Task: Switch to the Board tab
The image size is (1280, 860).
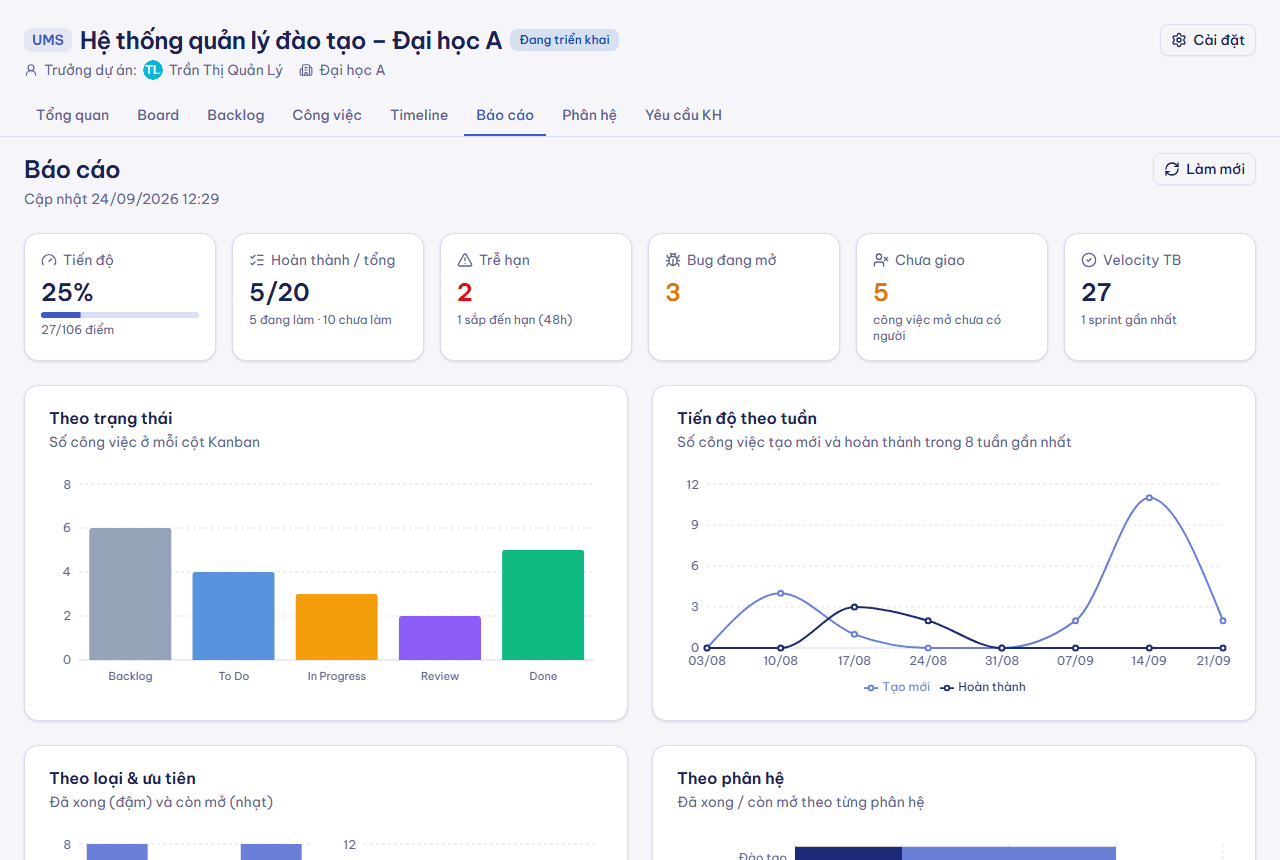Action: point(158,115)
